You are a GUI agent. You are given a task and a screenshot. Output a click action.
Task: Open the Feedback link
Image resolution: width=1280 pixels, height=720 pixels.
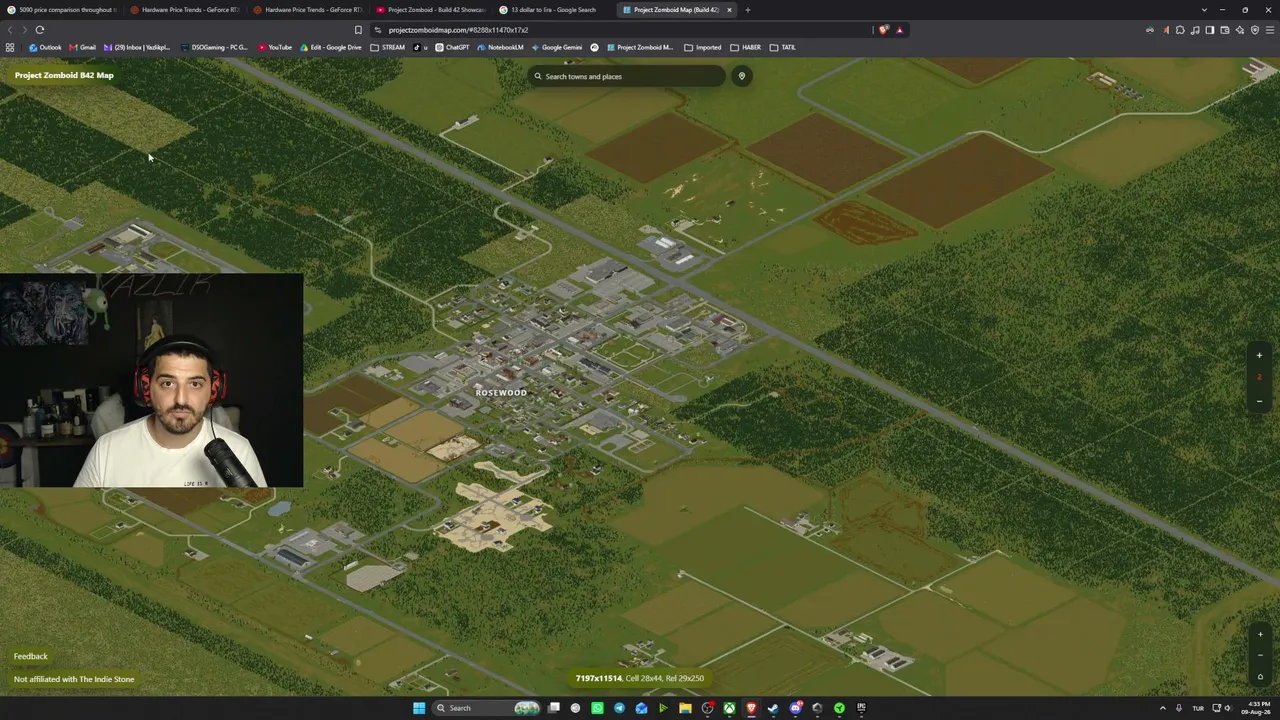[31, 656]
